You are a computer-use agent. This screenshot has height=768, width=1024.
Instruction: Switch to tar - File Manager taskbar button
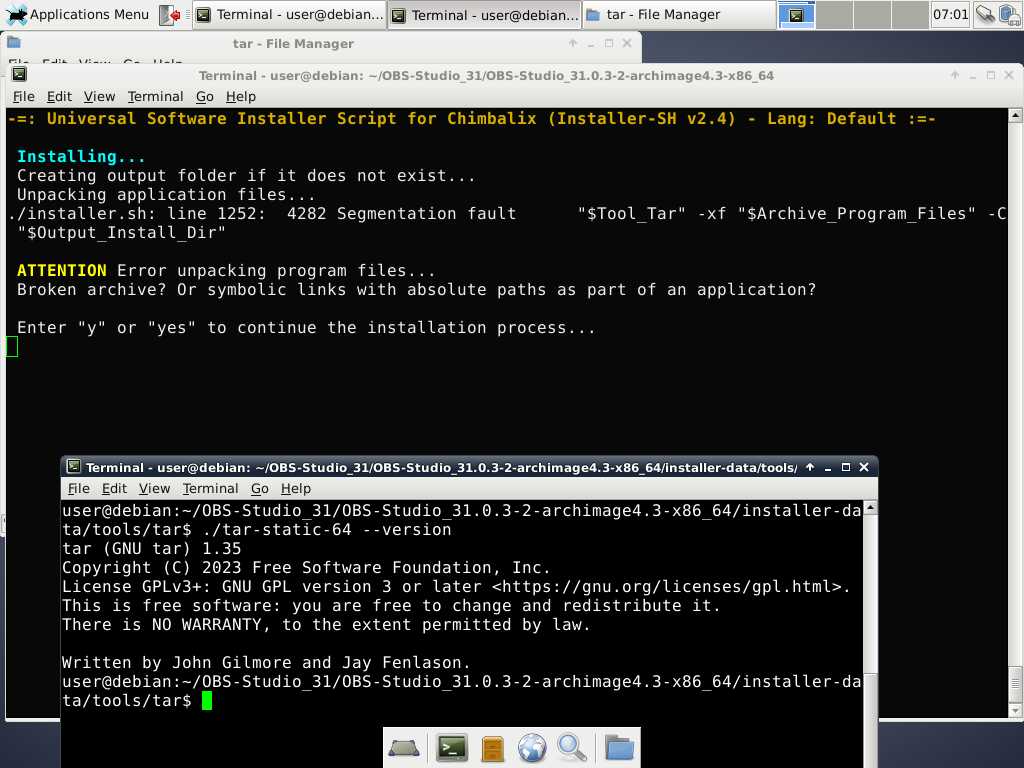tap(679, 15)
